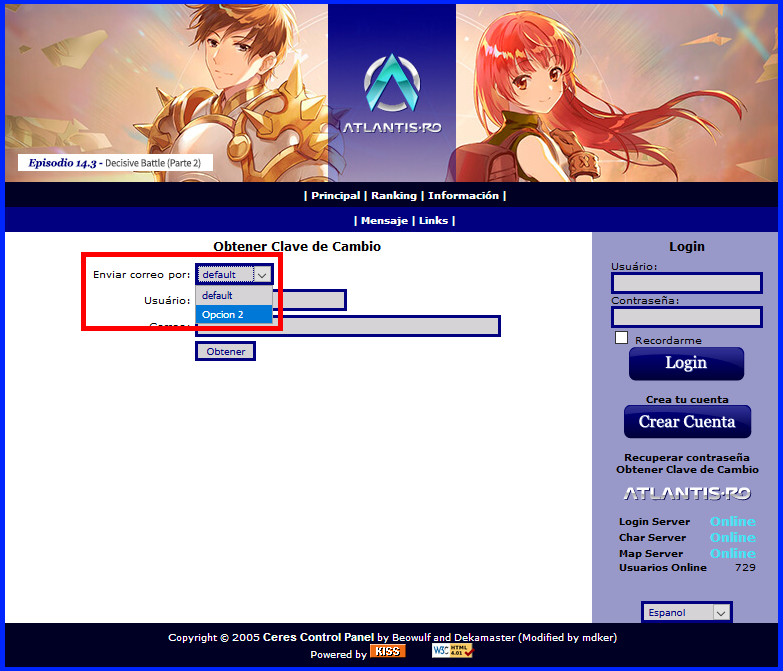
Task: Select Opcion 2 from the dropdown list
Action: 234,315
